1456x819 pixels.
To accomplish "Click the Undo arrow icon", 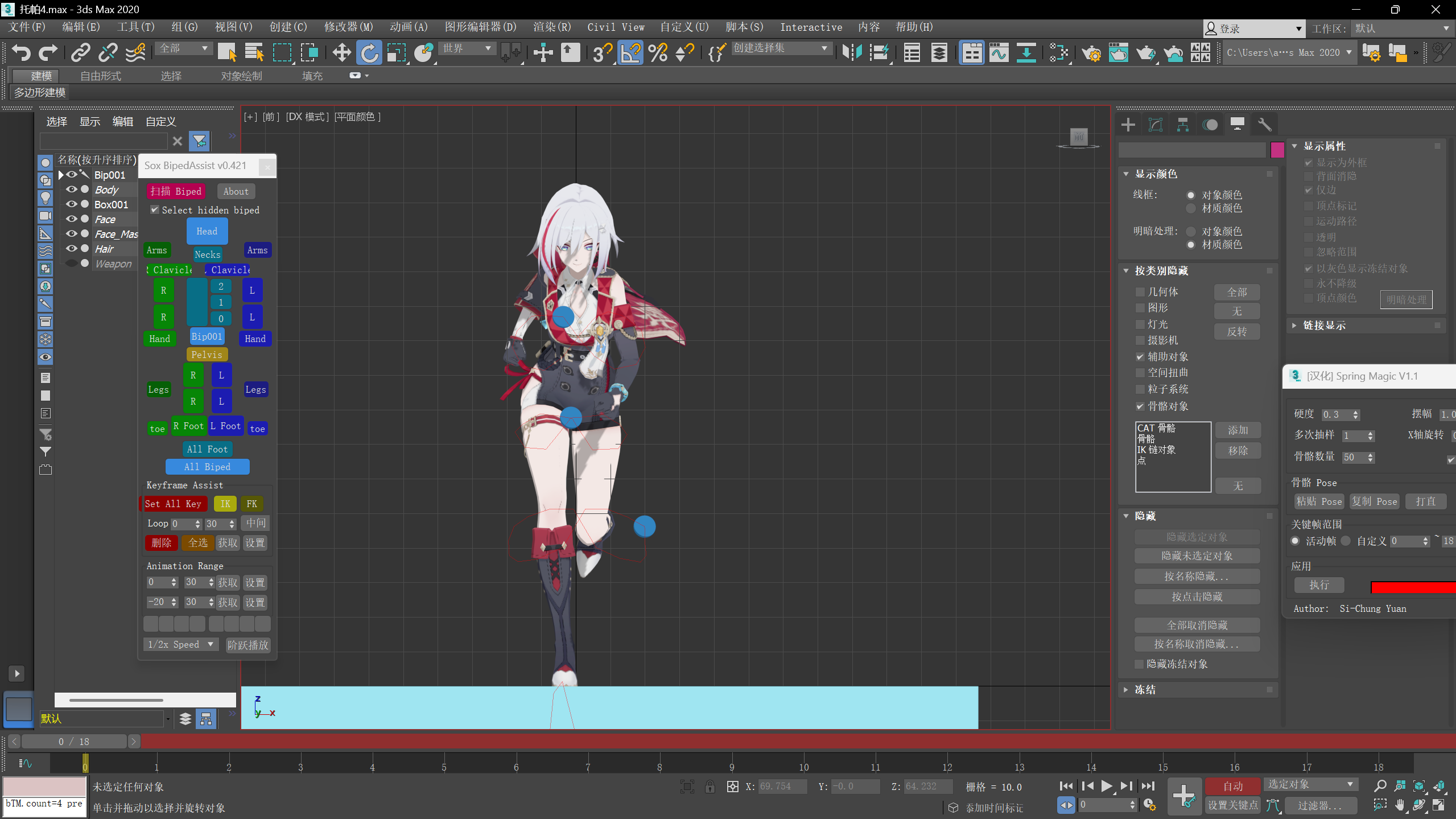I will tap(21, 52).
